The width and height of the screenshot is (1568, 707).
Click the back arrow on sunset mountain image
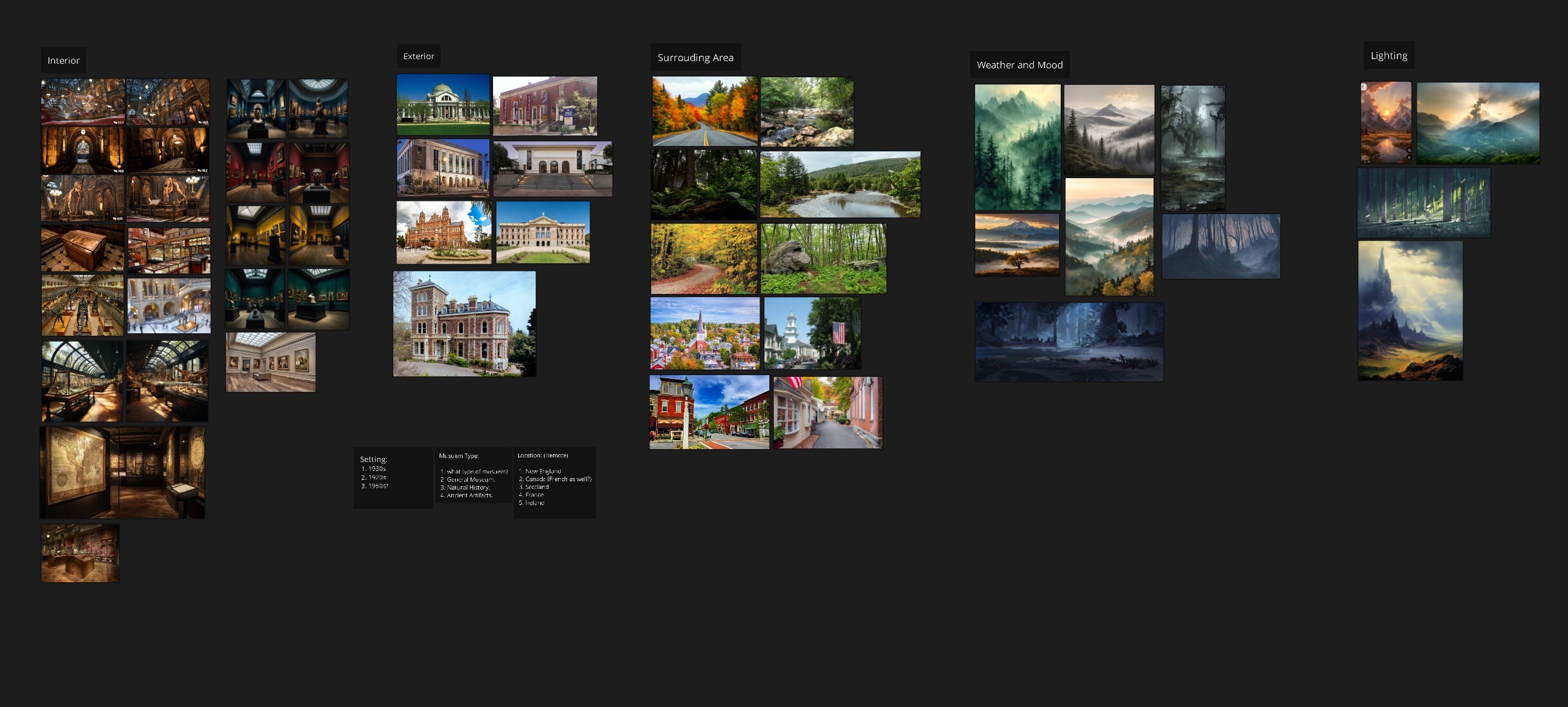(x=1364, y=87)
